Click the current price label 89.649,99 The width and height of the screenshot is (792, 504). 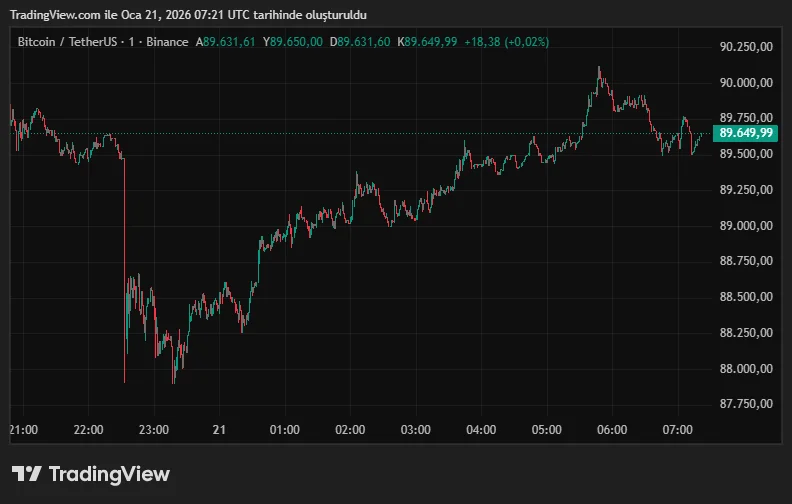point(746,133)
